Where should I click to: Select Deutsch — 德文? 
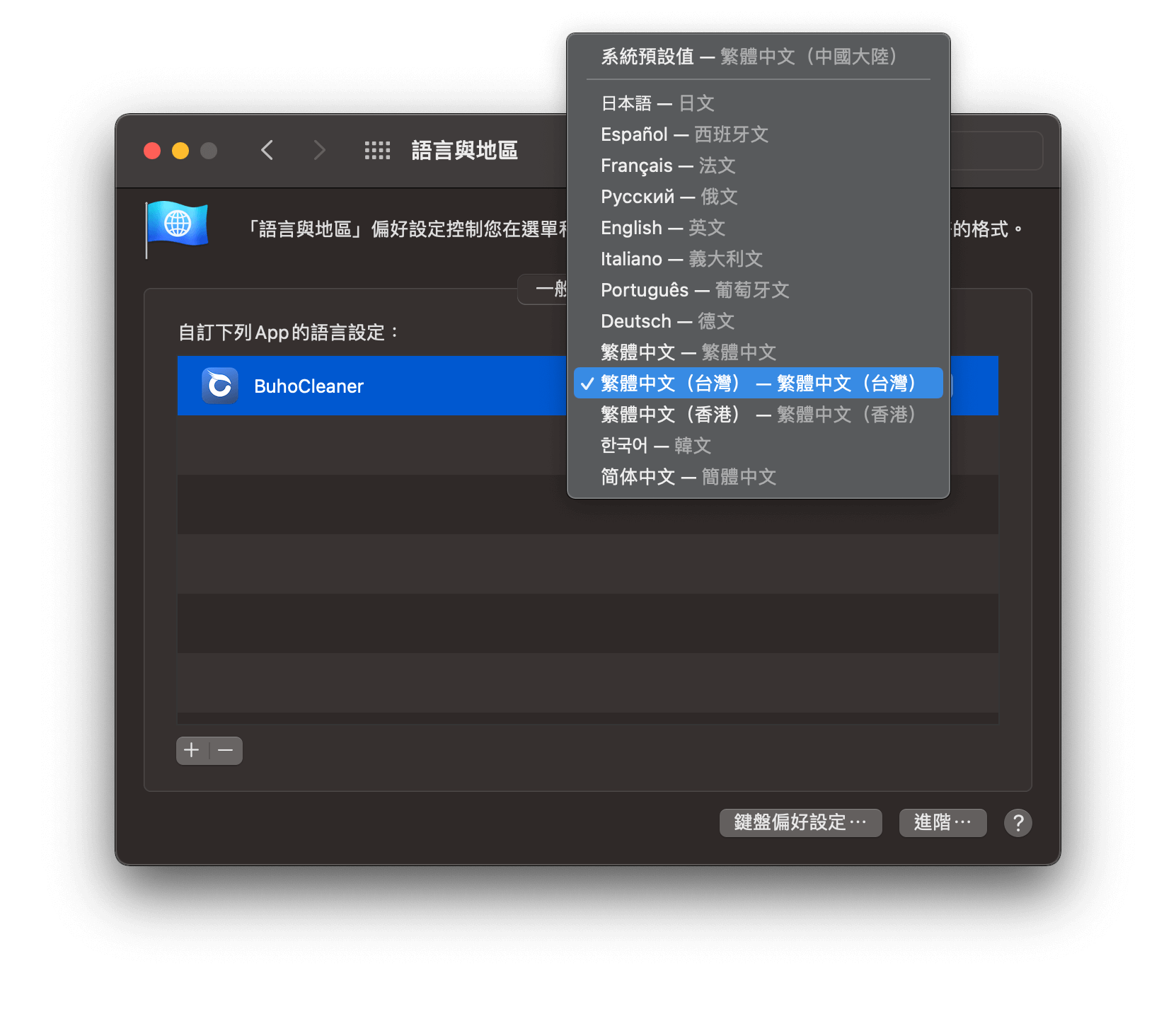click(759, 321)
